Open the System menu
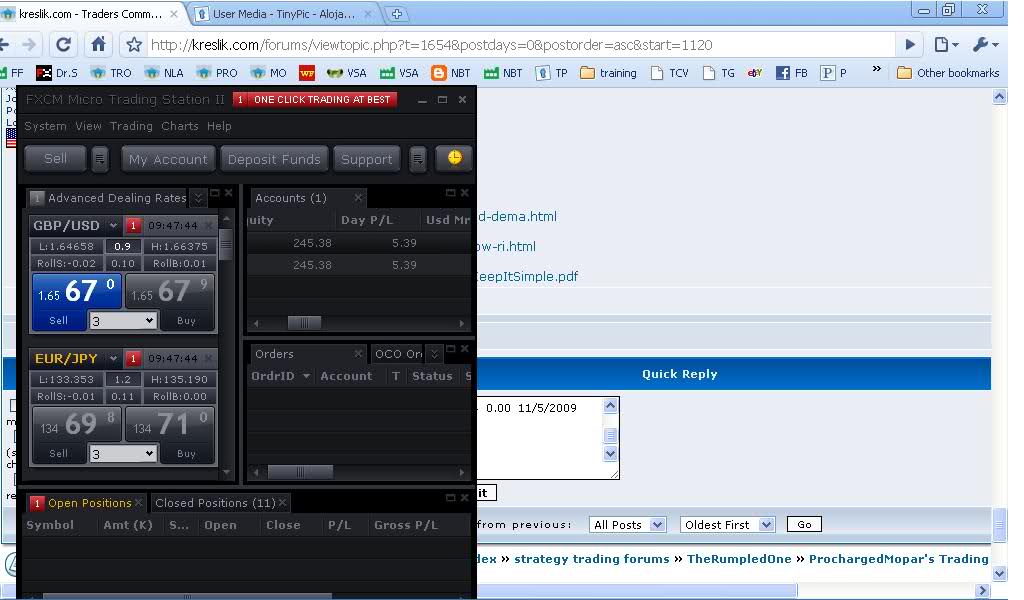Screen dimensions: 1024x600 coord(45,126)
